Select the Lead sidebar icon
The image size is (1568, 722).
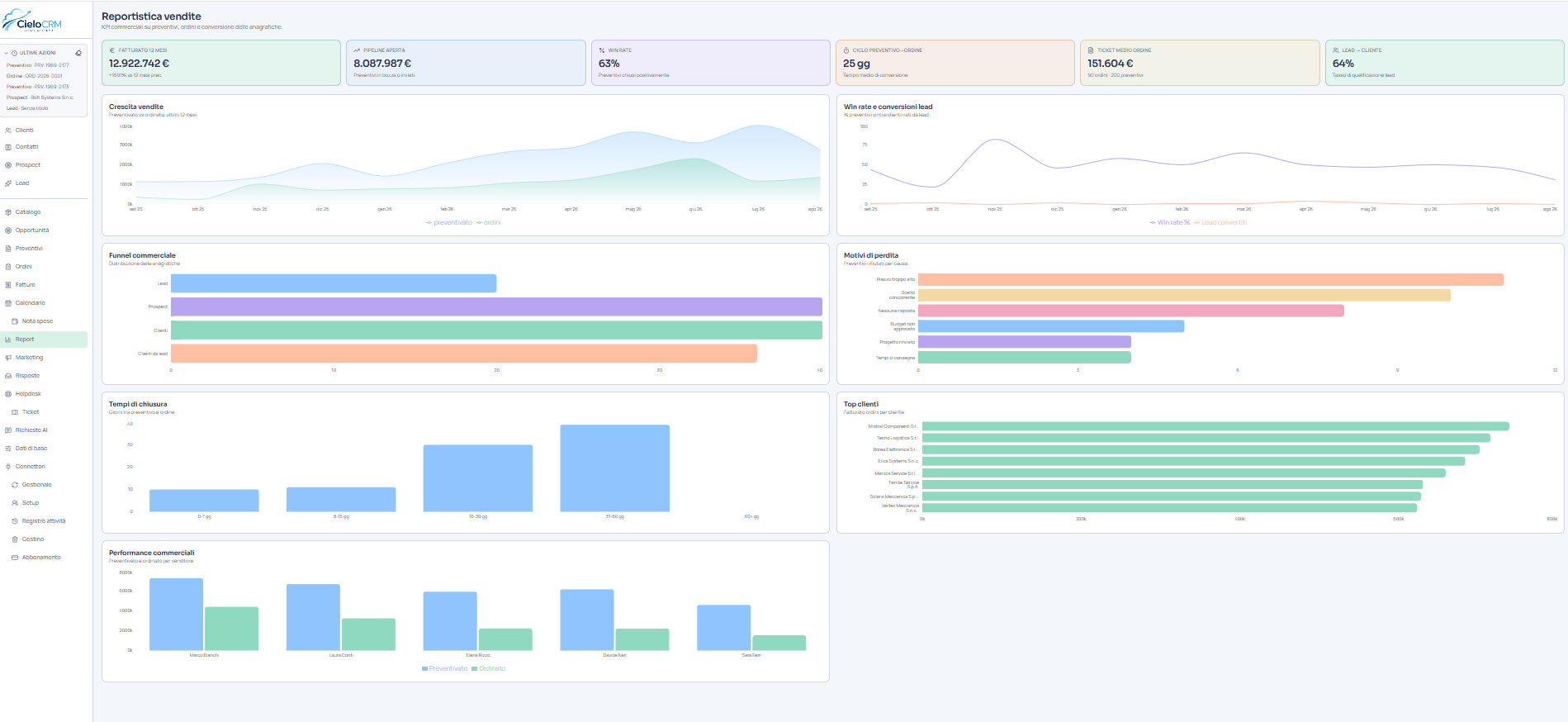(x=8, y=183)
